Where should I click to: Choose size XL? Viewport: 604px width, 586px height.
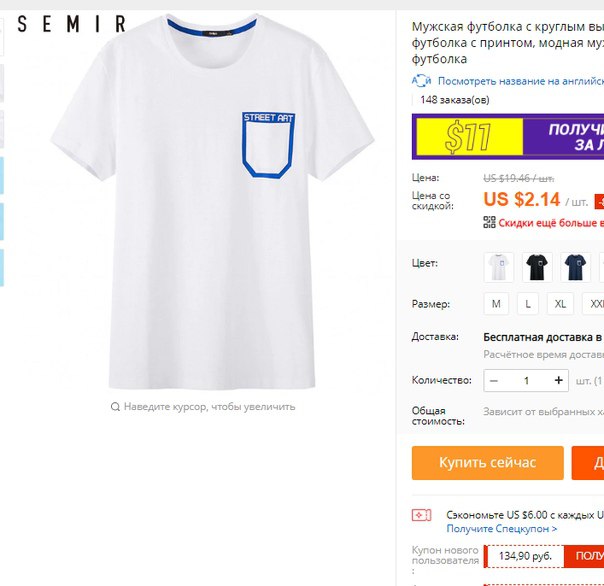coord(560,304)
